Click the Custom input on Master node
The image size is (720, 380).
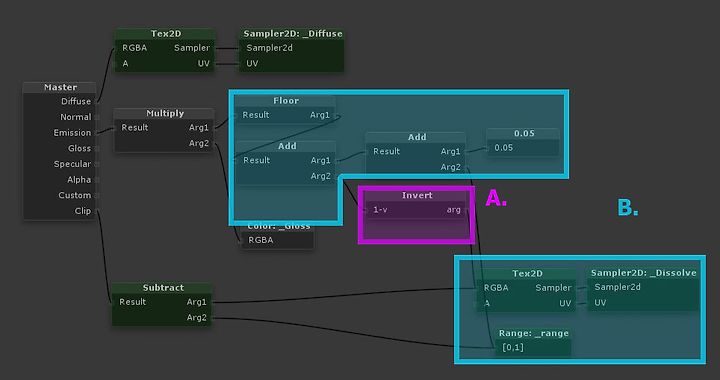tap(74, 195)
